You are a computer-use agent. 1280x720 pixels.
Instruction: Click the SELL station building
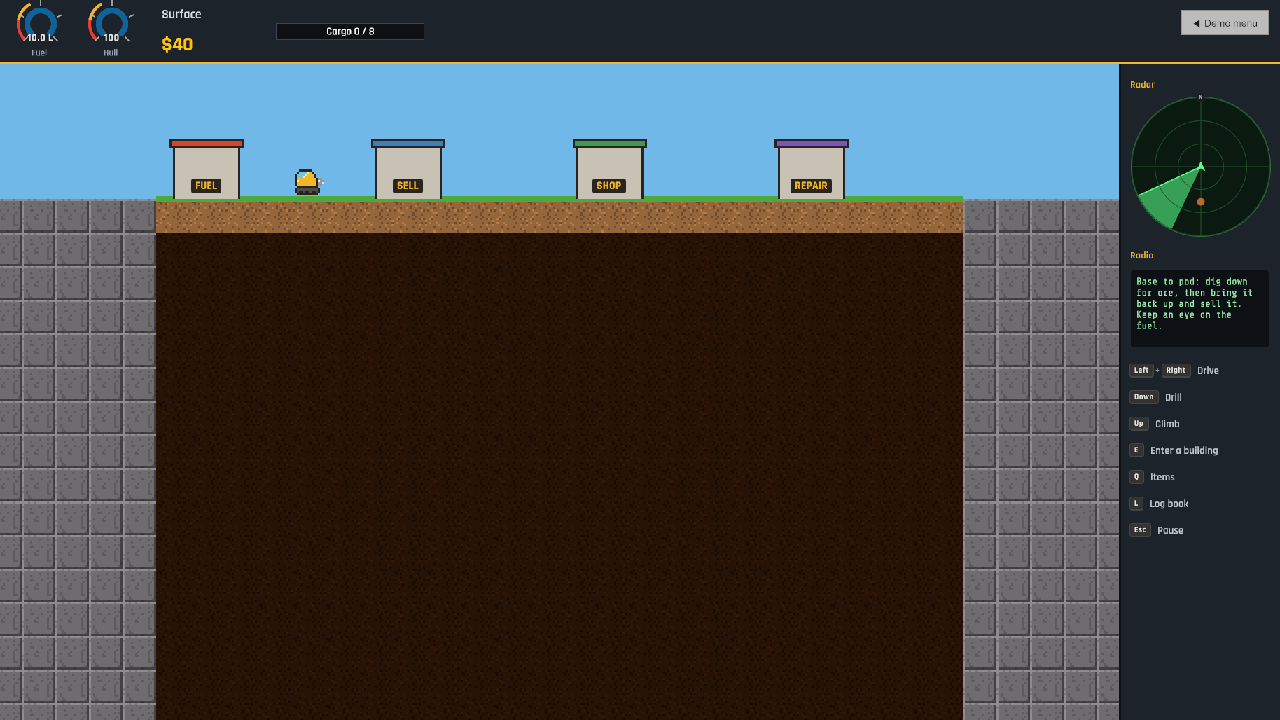coord(408,169)
